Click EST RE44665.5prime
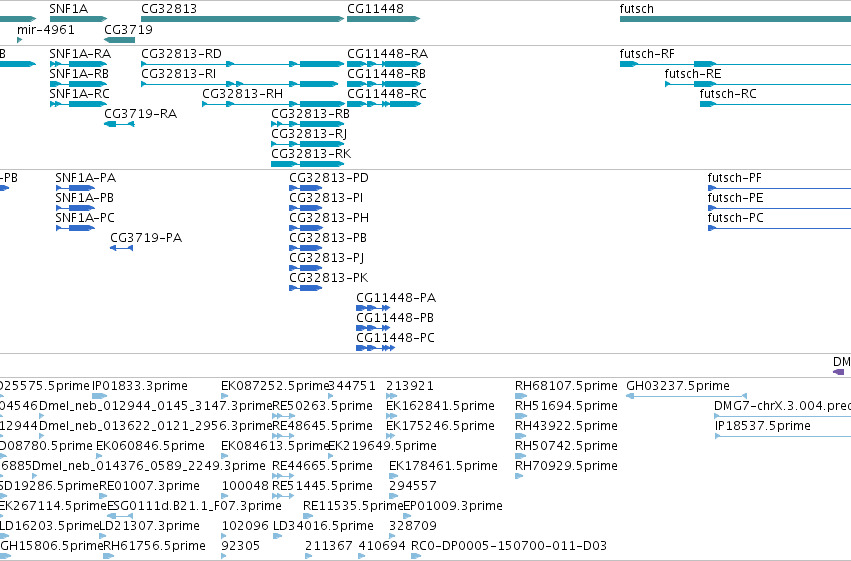851x561 pixels. point(283,476)
